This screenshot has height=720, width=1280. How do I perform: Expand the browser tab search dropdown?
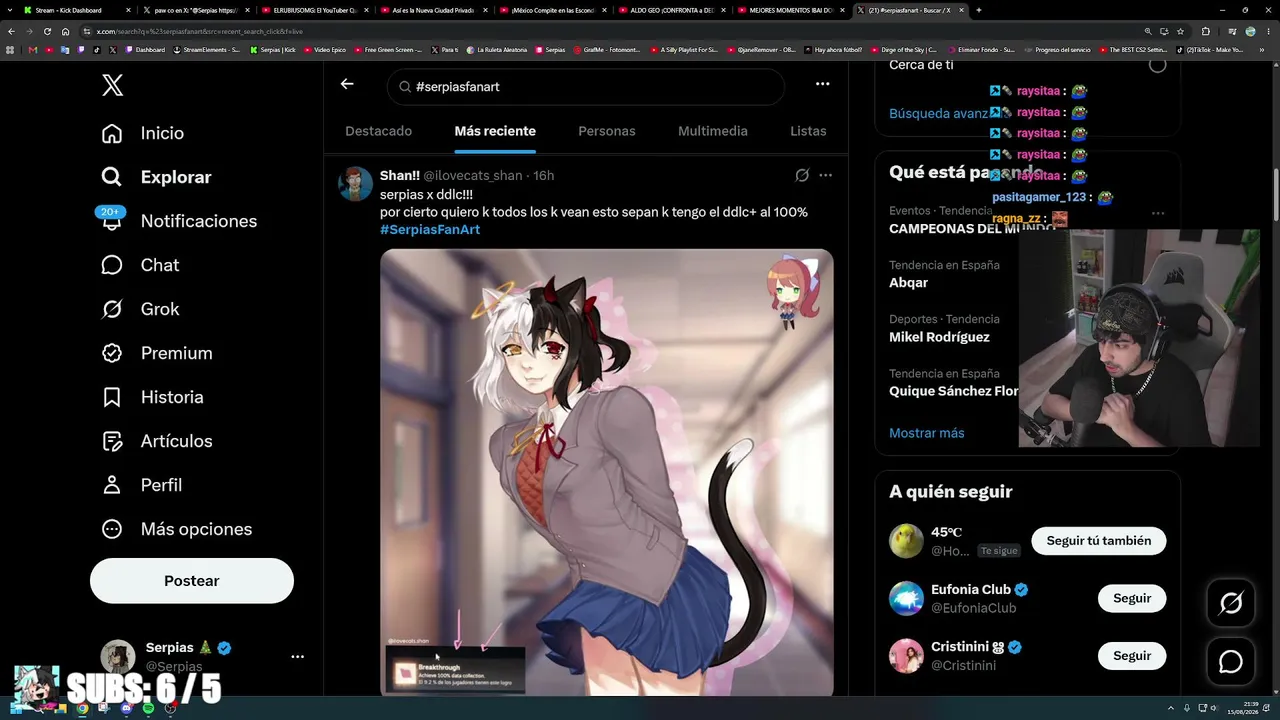click(x=10, y=10)
